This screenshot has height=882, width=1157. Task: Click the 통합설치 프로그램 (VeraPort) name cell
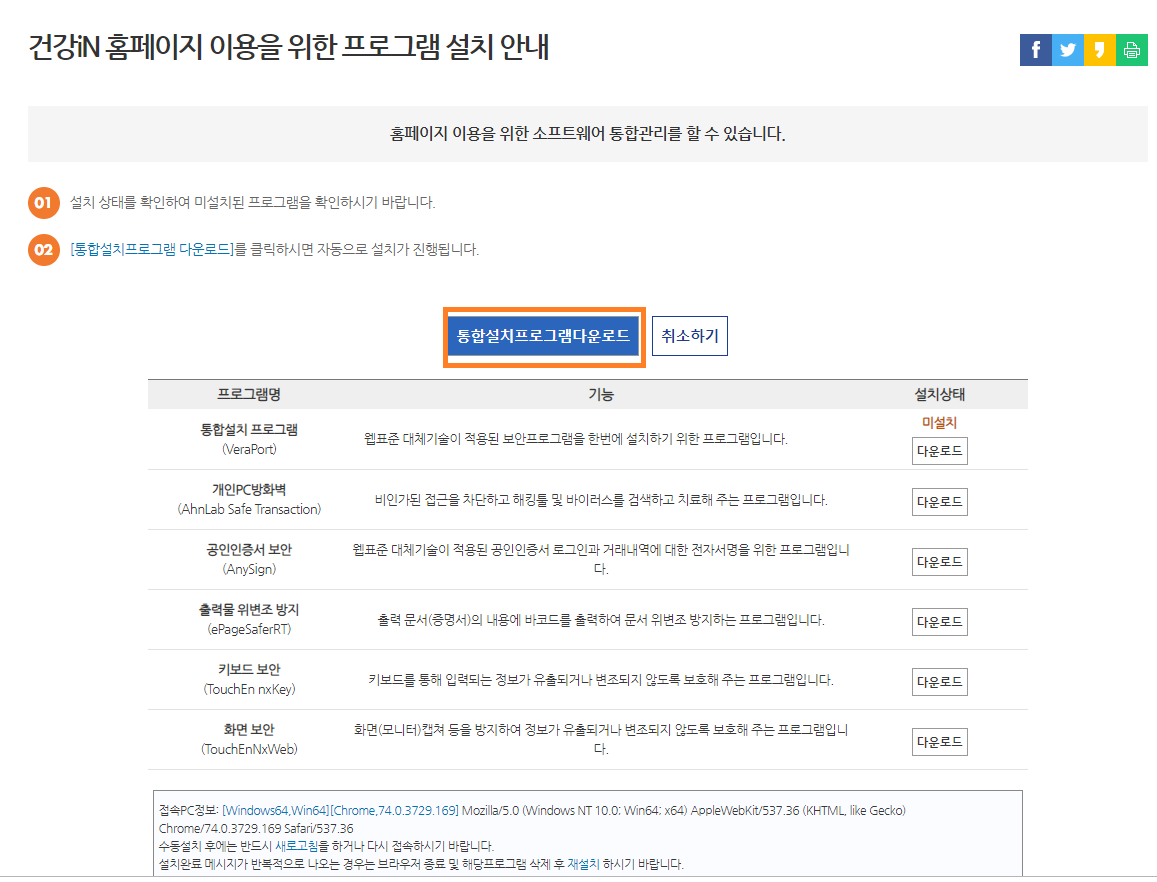click(x=249, y=439)
